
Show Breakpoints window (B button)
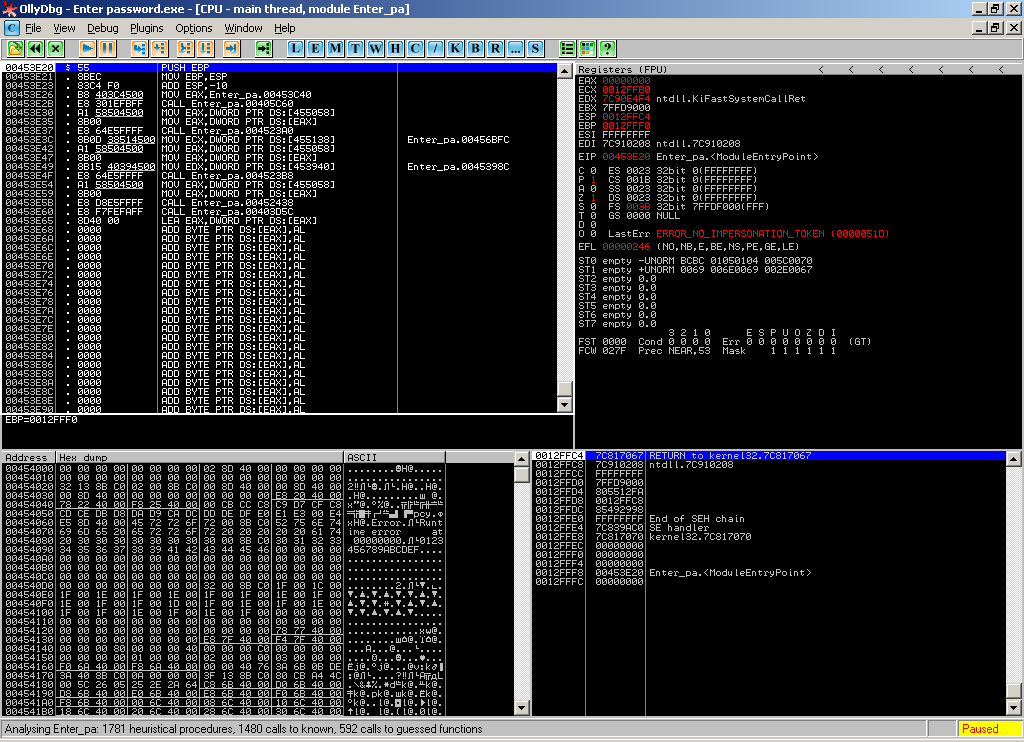(x=475, y=48)
